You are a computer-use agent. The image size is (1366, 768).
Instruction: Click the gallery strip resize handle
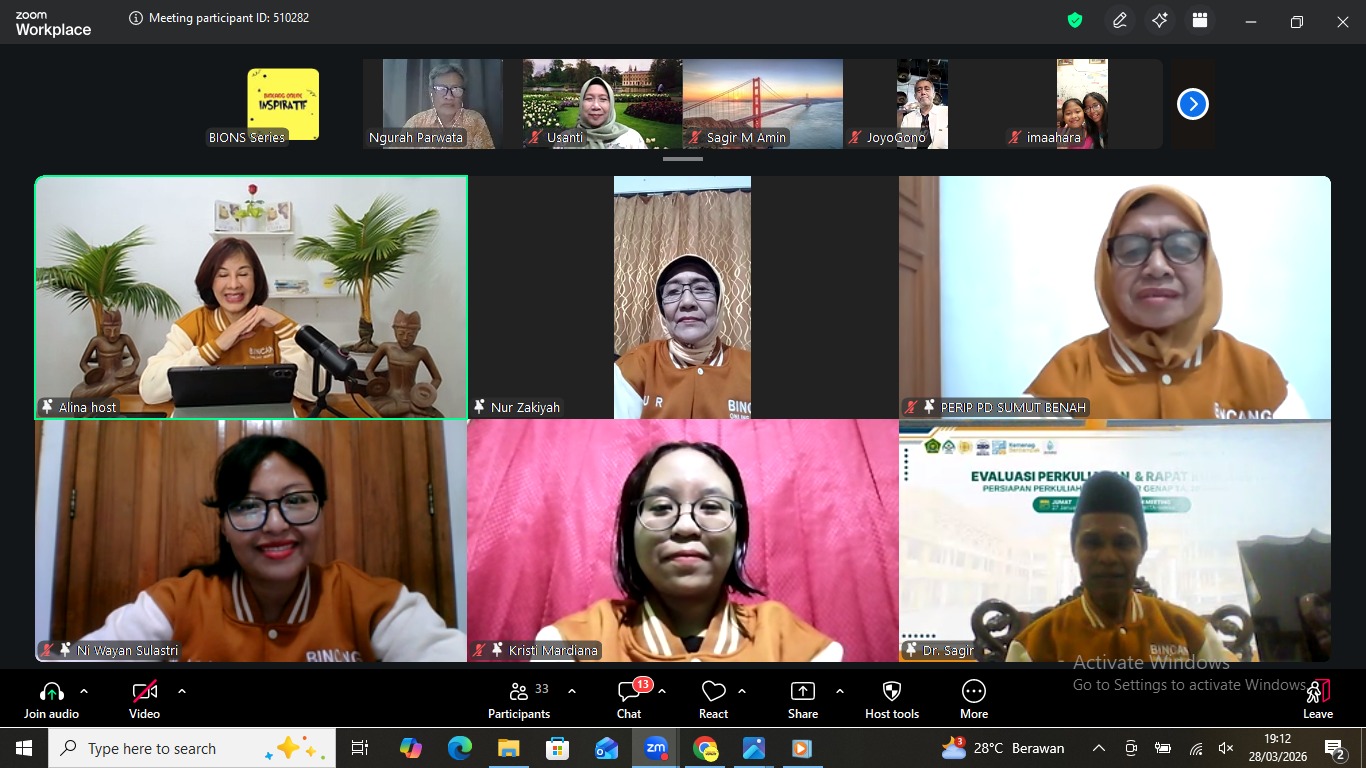pos(683,159)
